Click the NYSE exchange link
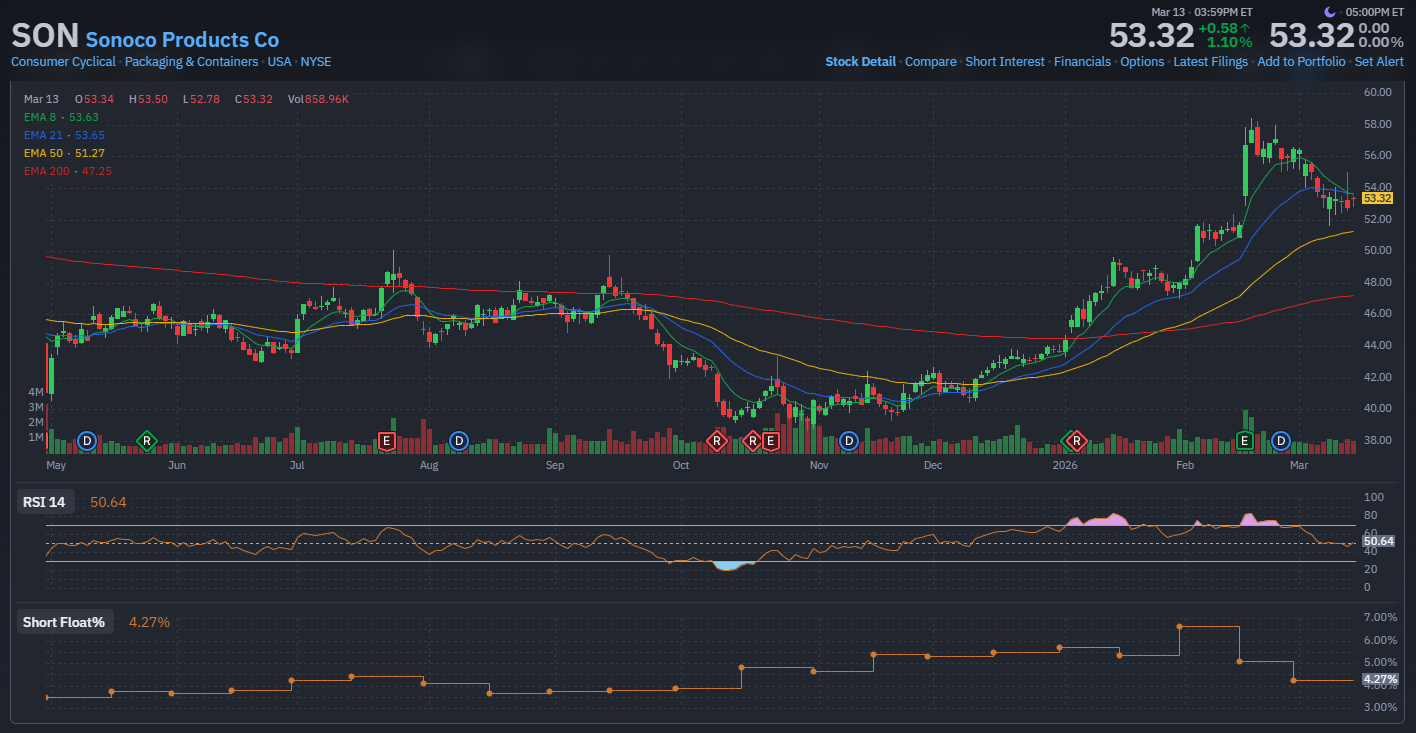Viewport: 1416px width, 733px height. 316,61
